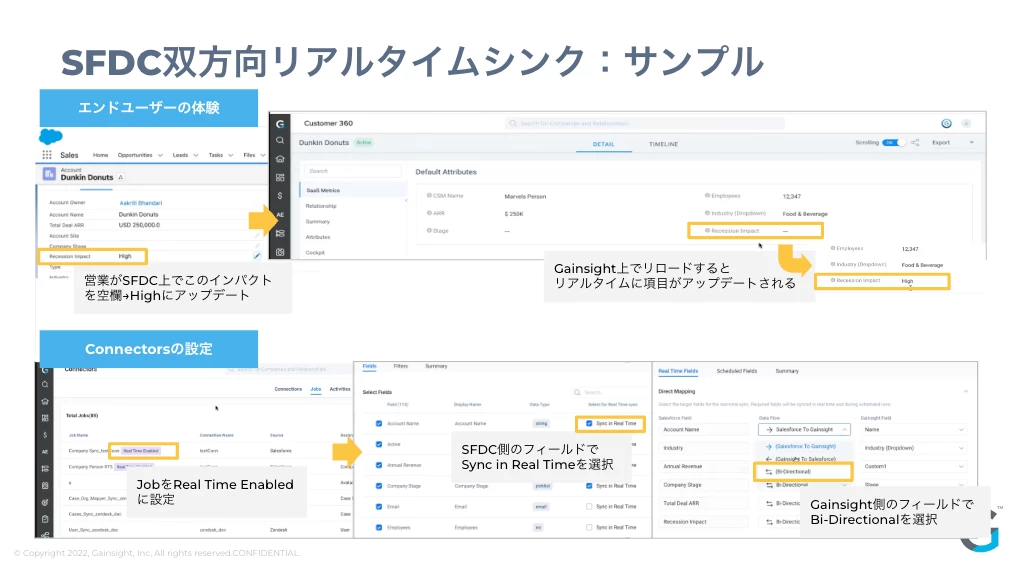
Task: Open the Salesforce app launcher grid icon
Action: [x=47, y=155]
